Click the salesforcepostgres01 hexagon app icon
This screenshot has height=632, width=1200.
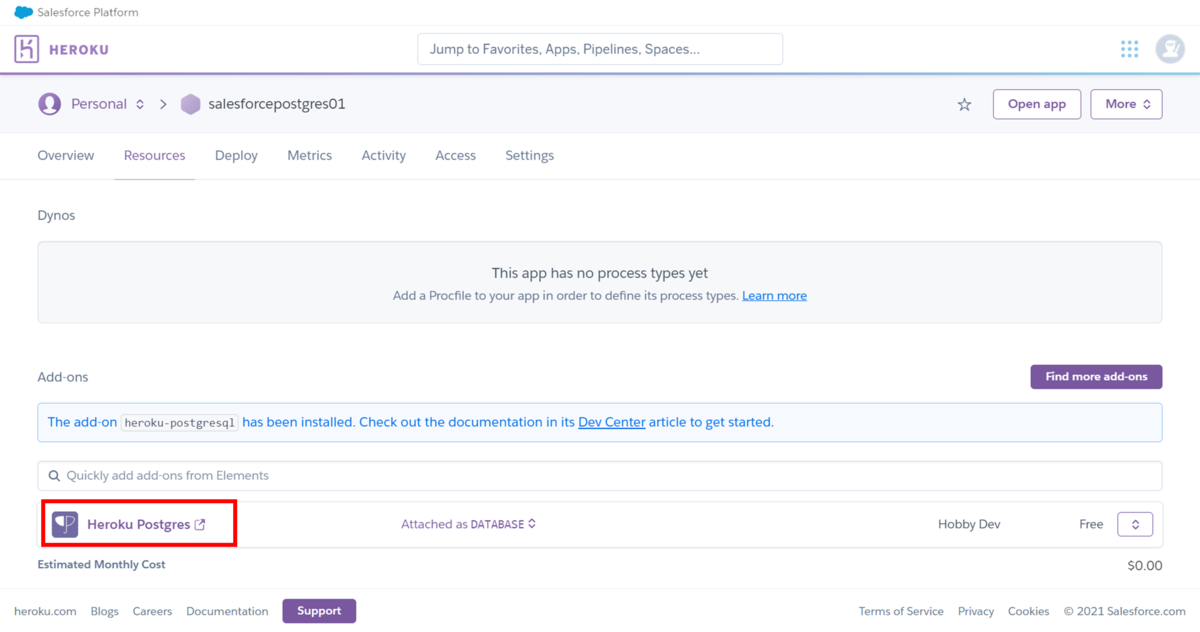click(x=190, y=104)
